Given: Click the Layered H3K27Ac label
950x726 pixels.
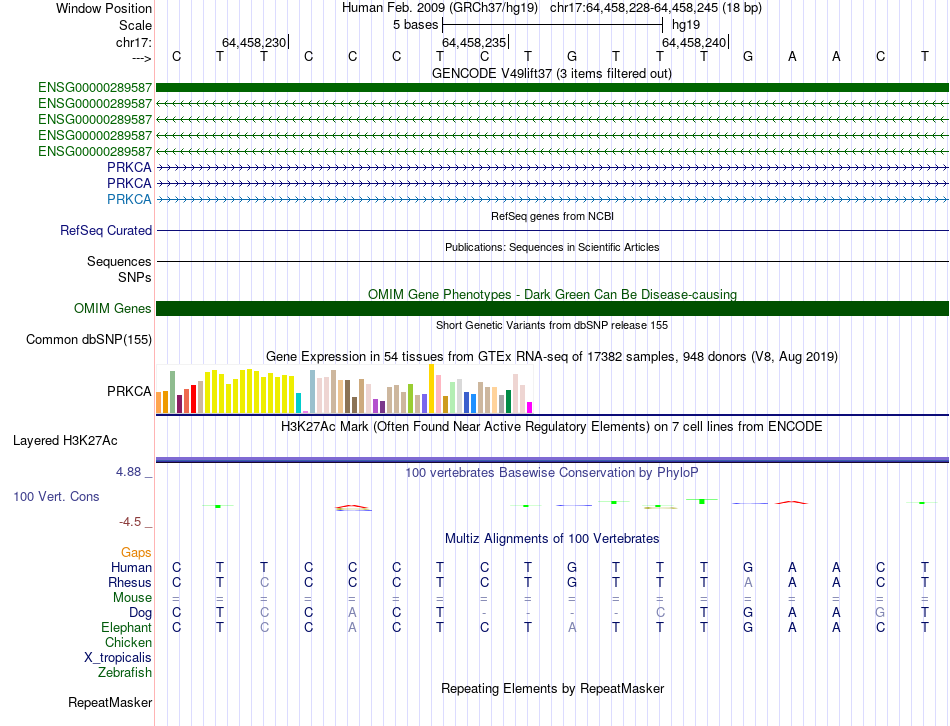Looking at the screenshot, I should (x=65, y=441).
